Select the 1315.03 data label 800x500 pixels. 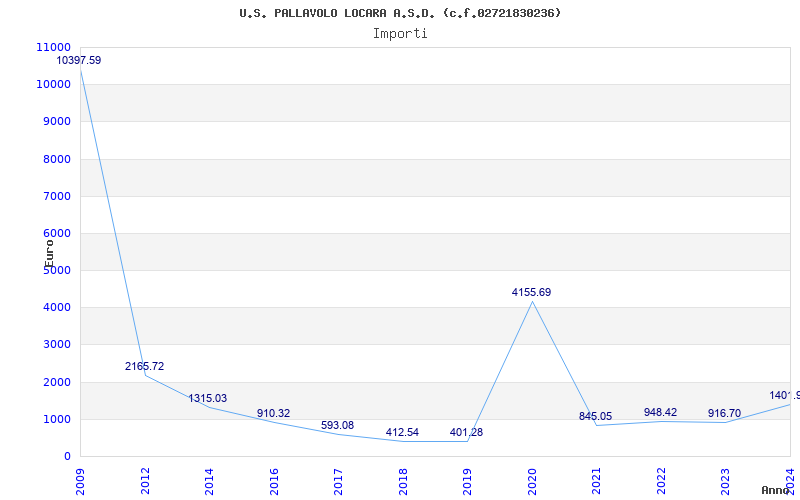pos(208,398)
